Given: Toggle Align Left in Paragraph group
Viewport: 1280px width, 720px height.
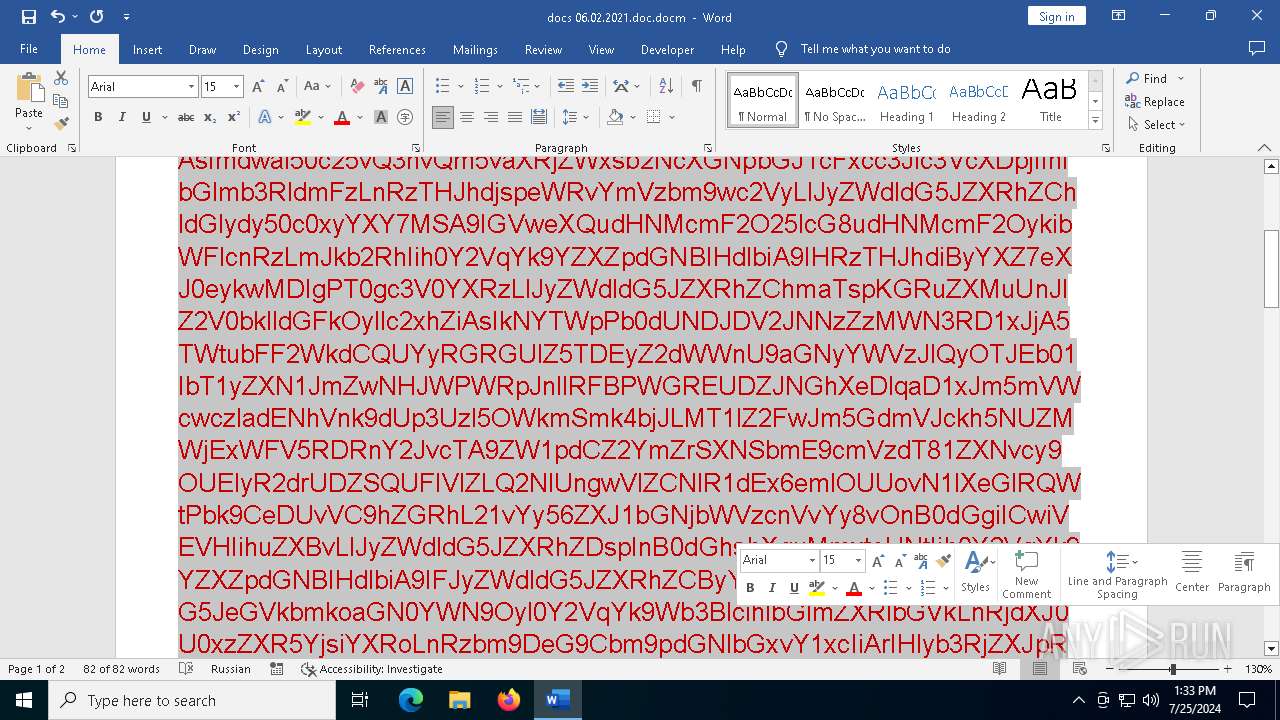Looking at the screenshot, I should [x=443, y=117].
